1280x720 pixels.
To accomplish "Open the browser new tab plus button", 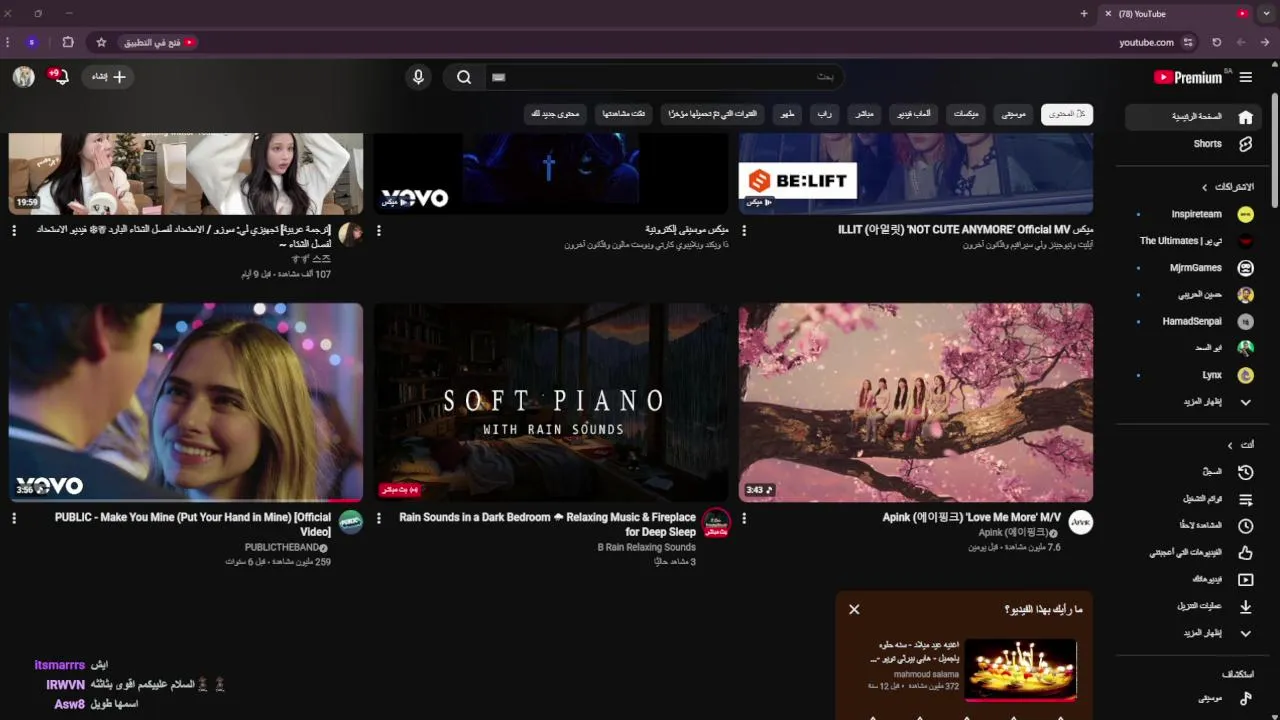I will 1084,13.
